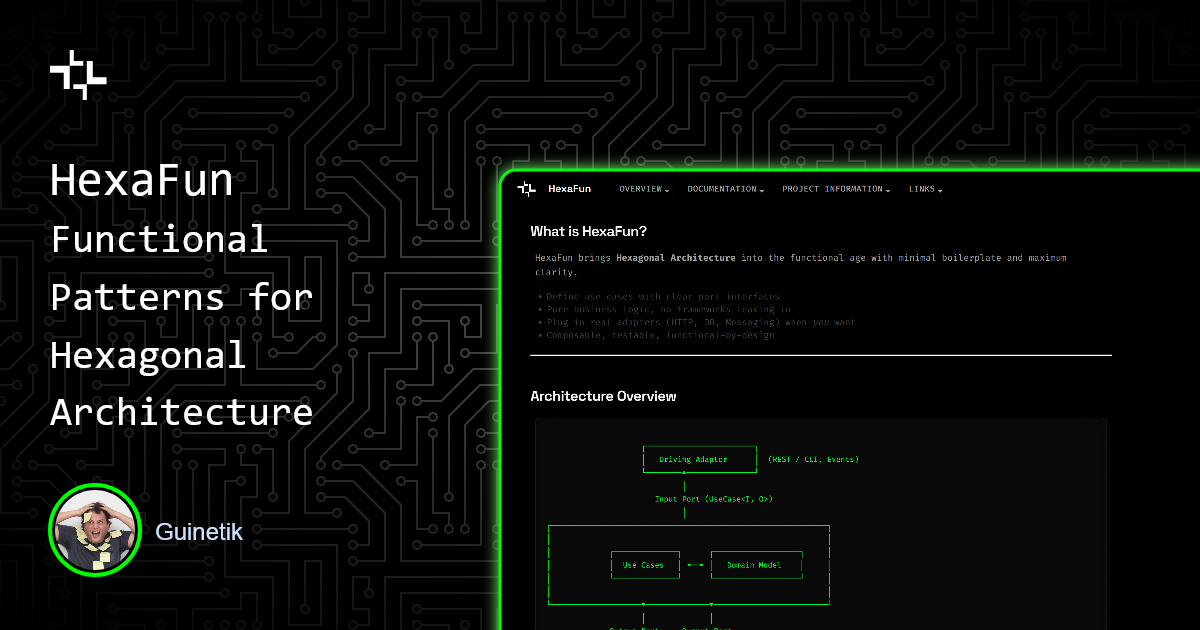Click the caret icon beside LINKS
This screenshot has width=1200, height=630.
[x=941, y=190]
